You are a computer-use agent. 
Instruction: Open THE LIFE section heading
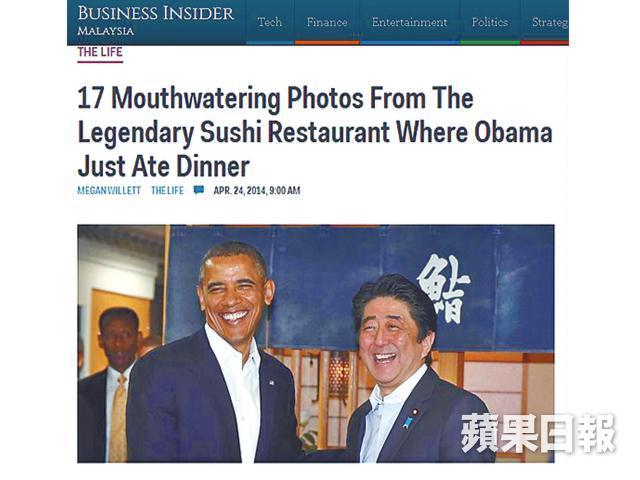click(100, 52)
